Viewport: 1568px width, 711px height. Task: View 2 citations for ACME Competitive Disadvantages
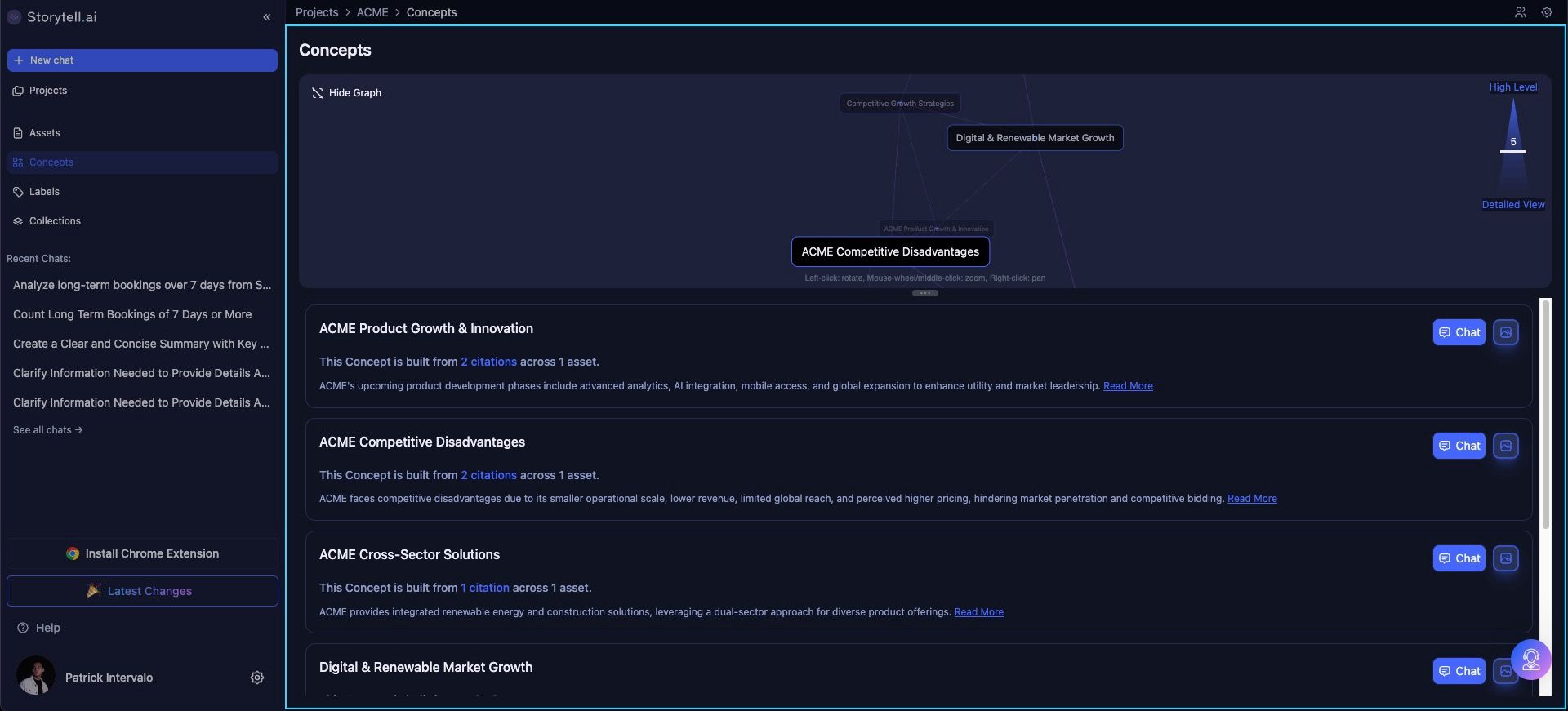point(488,475)
